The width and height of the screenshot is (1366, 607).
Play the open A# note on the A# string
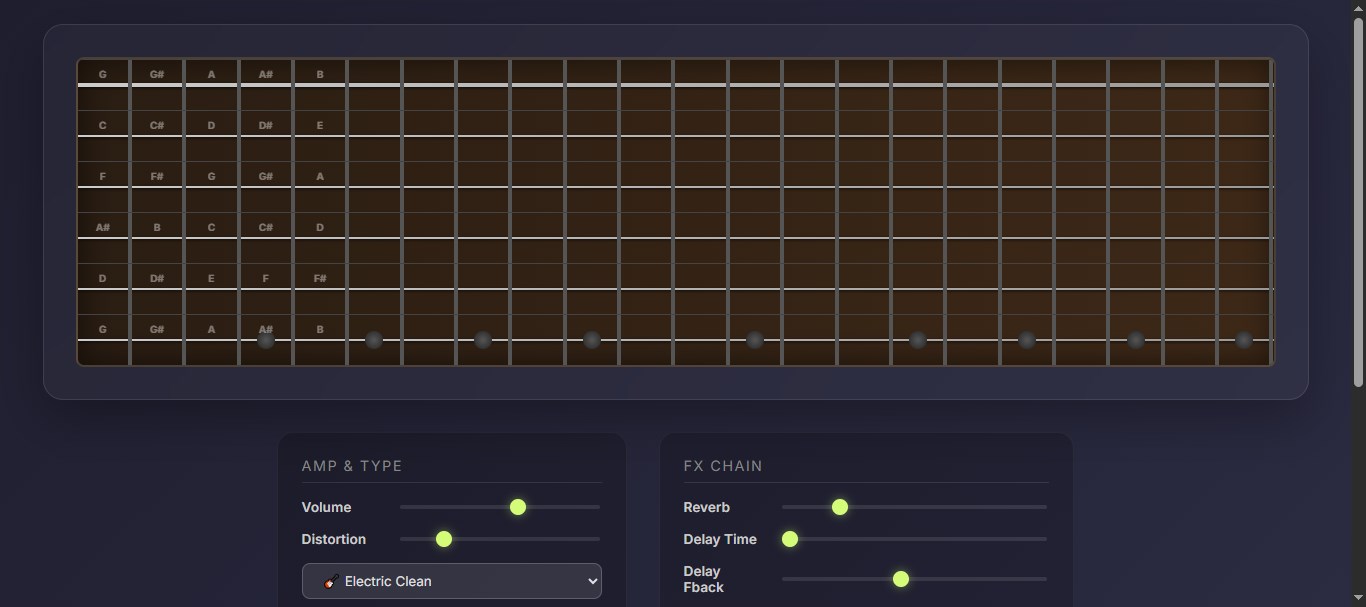pyautogui.click(x=103, y=227)
